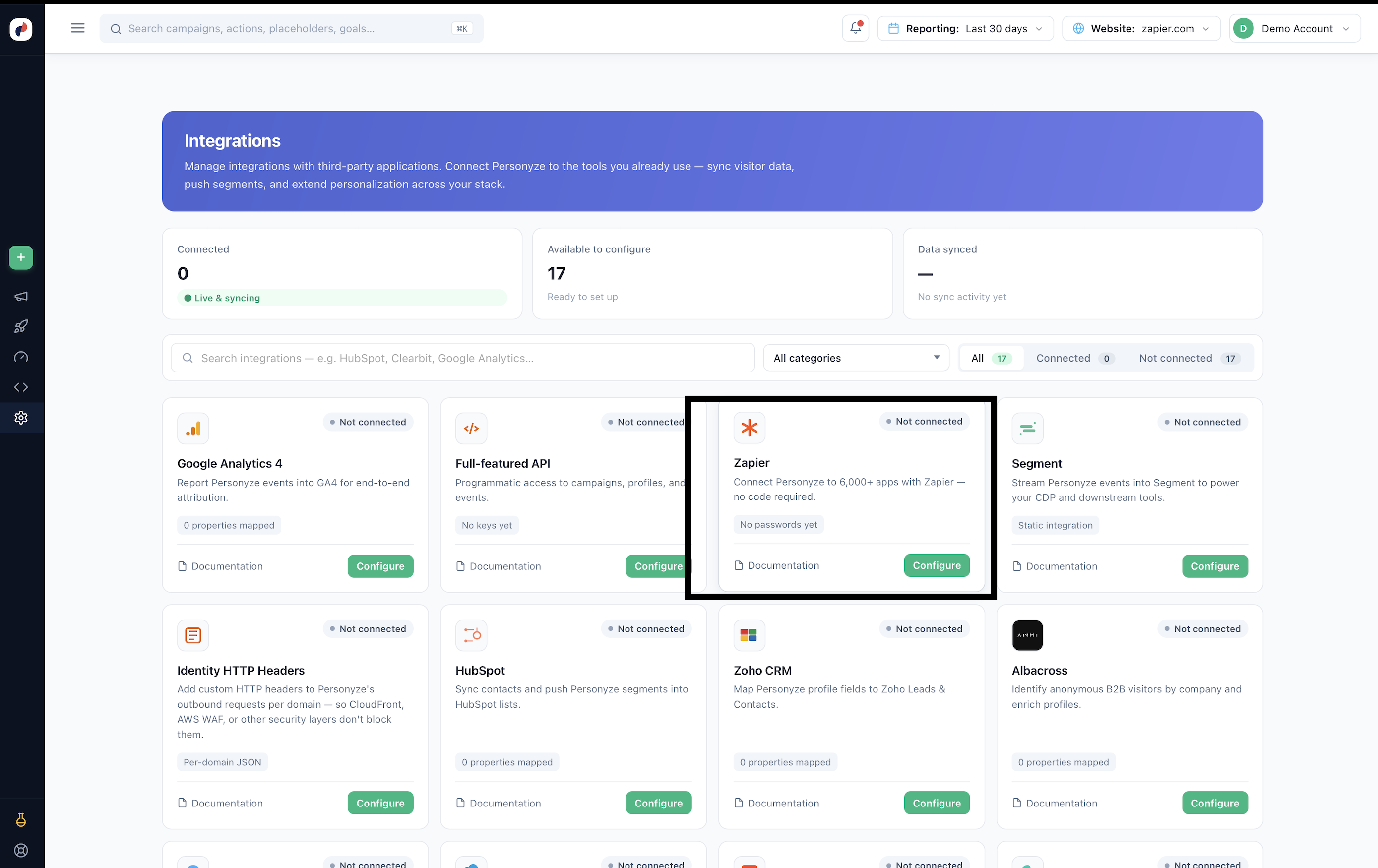Click the document icon beside Zapier Documentation
The image size is (1378, 868).
click(x=739, y=565)
